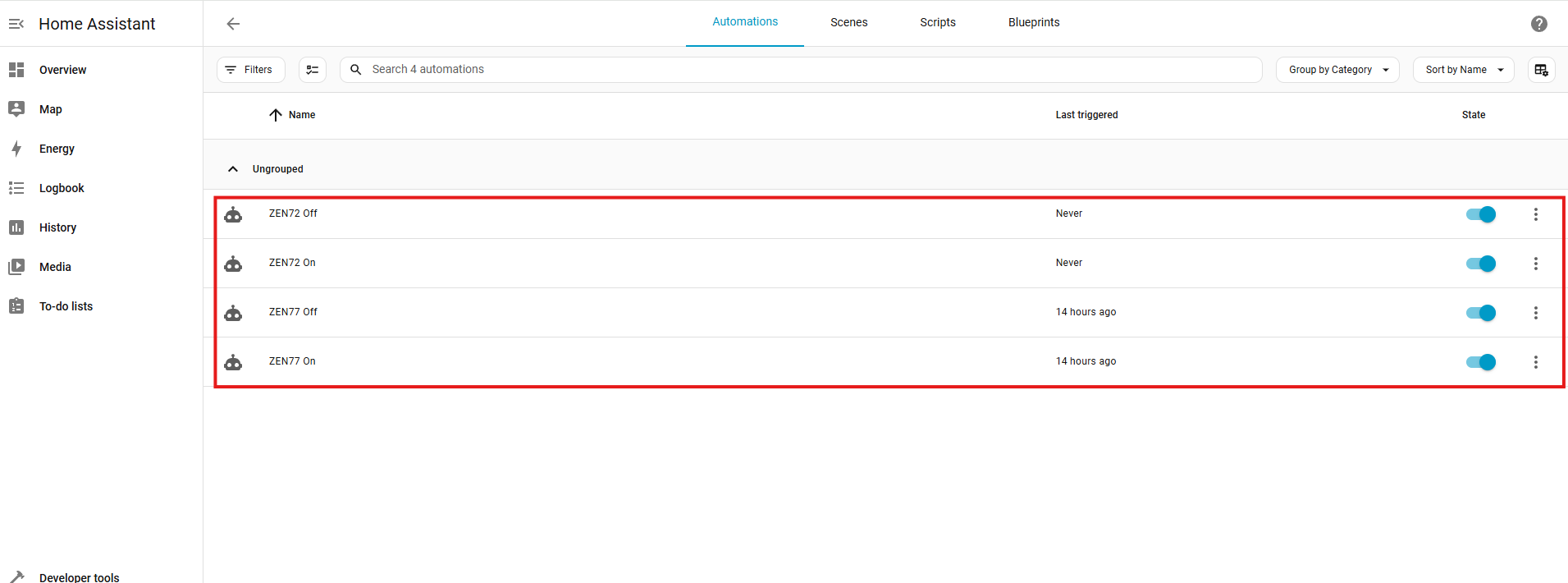Switch to the Scenes tab
Screen dimensions: 1568x583
point(848,22)
